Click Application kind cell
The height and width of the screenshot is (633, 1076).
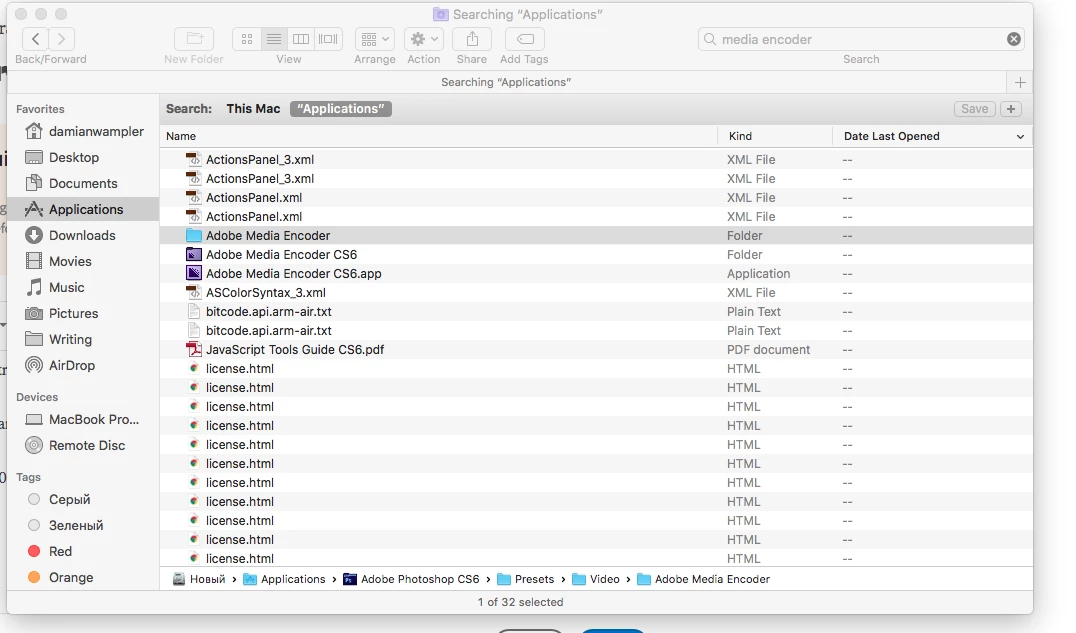758,274
